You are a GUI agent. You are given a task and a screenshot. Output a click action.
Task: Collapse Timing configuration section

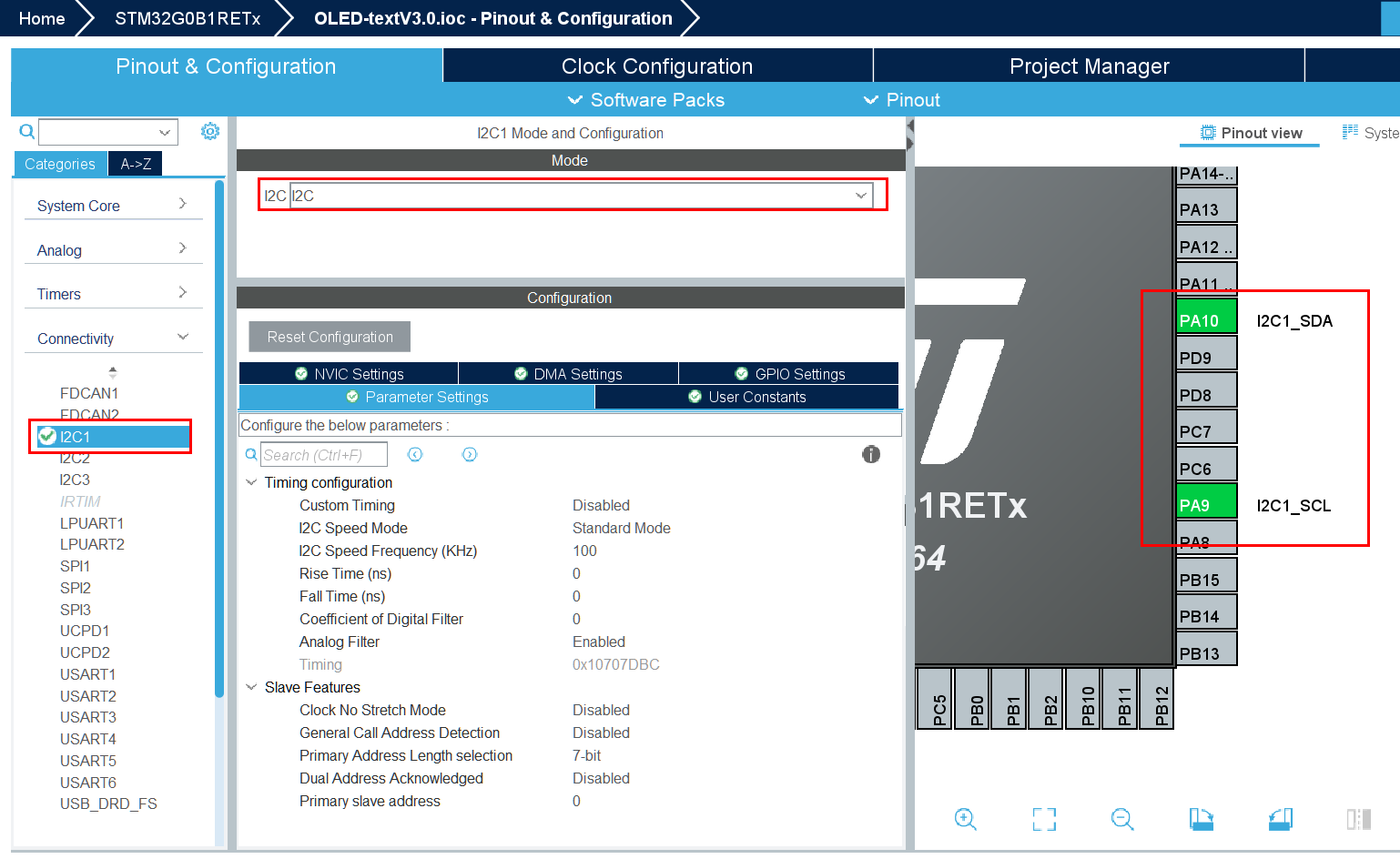click(x=251, y=482)
